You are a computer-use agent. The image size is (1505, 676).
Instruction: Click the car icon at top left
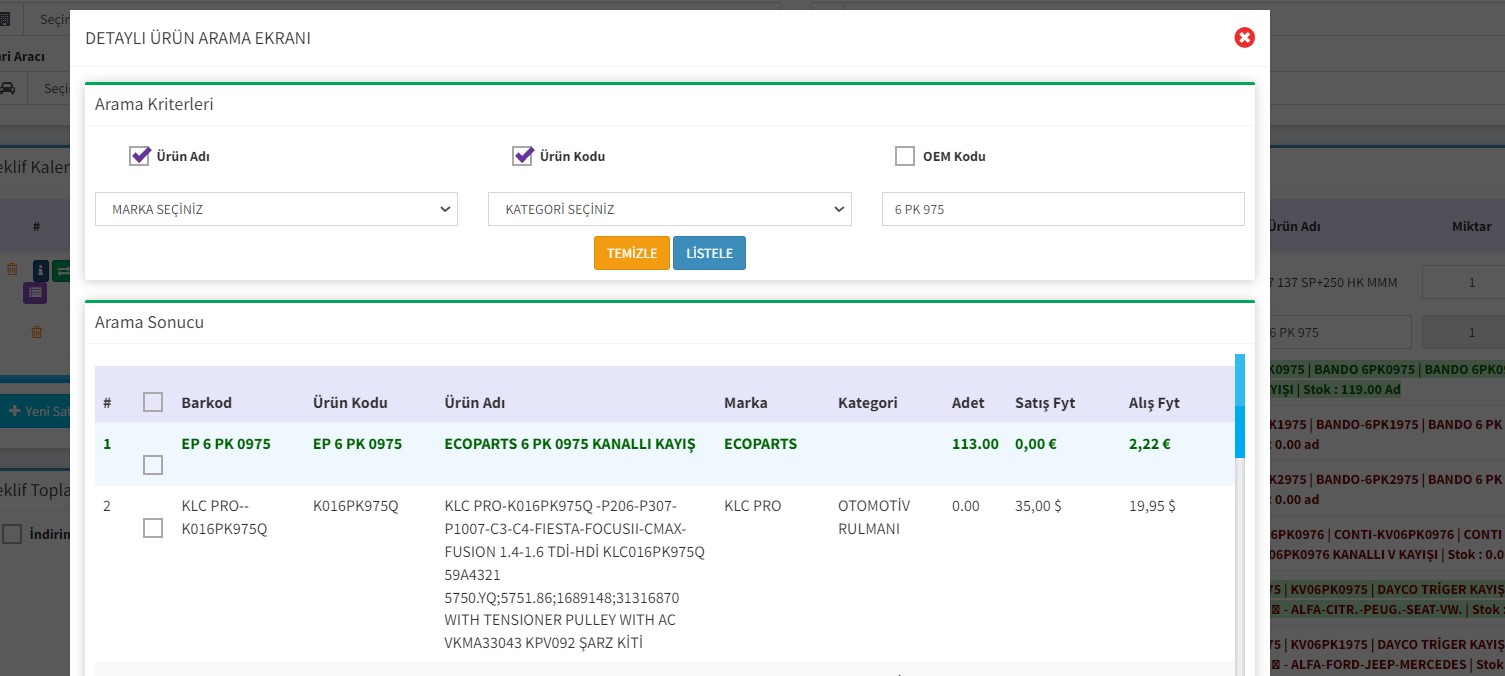click(x=8, y=88)
